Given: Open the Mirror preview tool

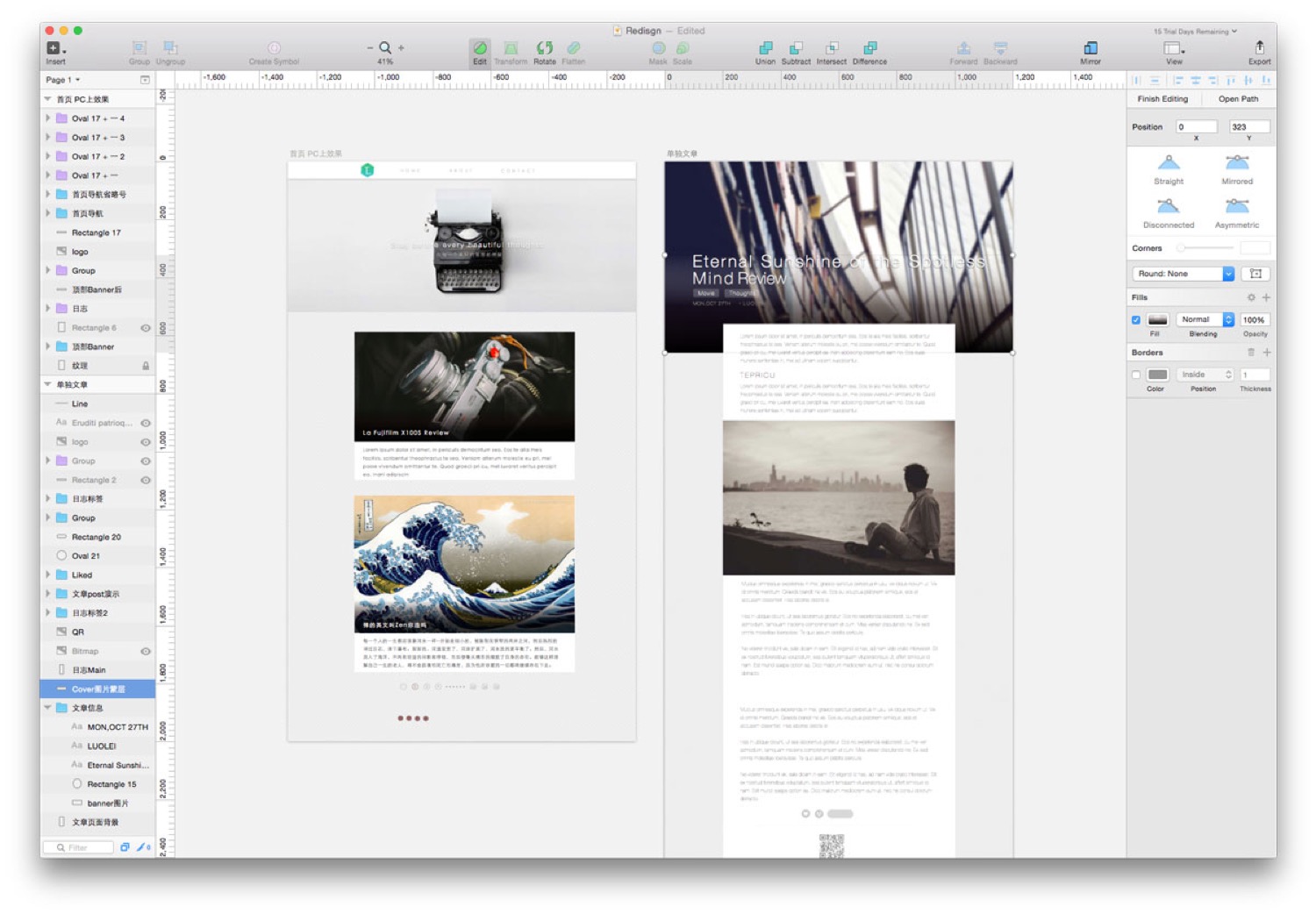Looking at the screenshot, I should click(1090, 49).
